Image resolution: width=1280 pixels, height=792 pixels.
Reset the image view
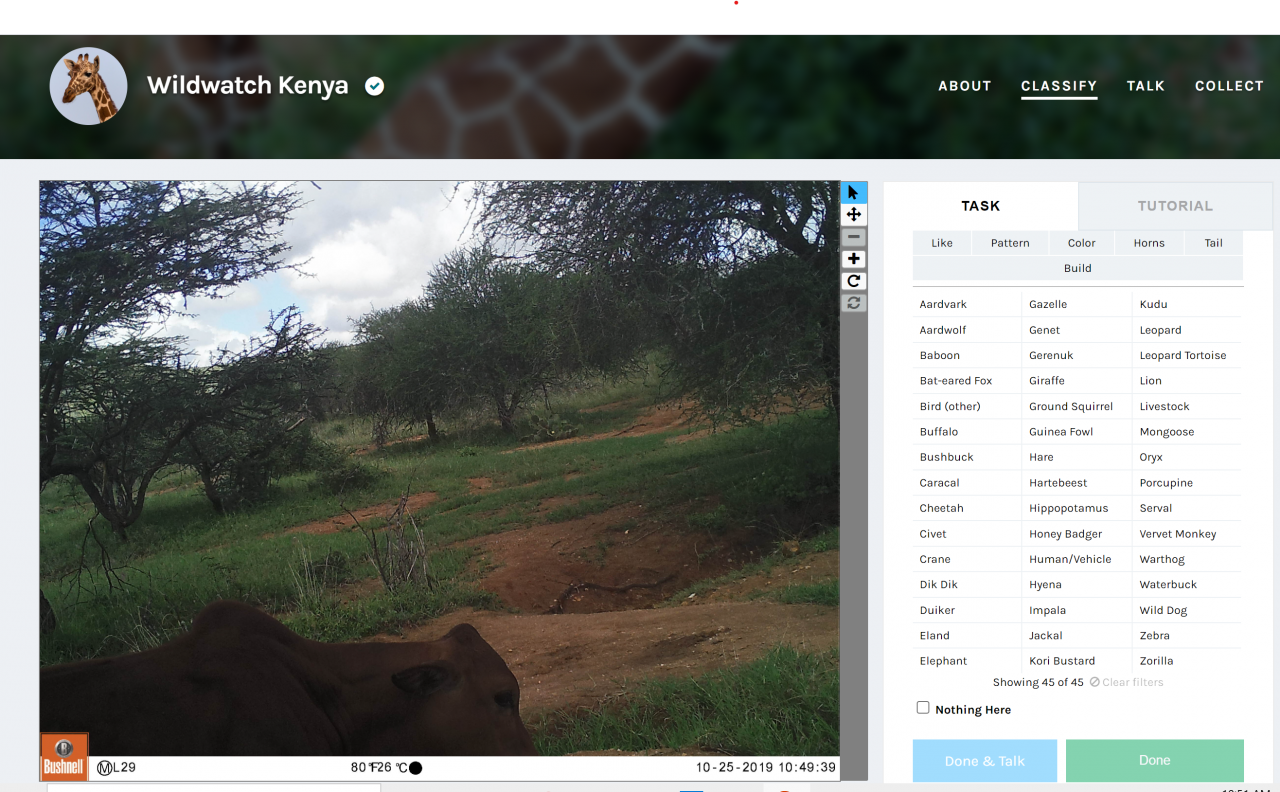point(854,303)
